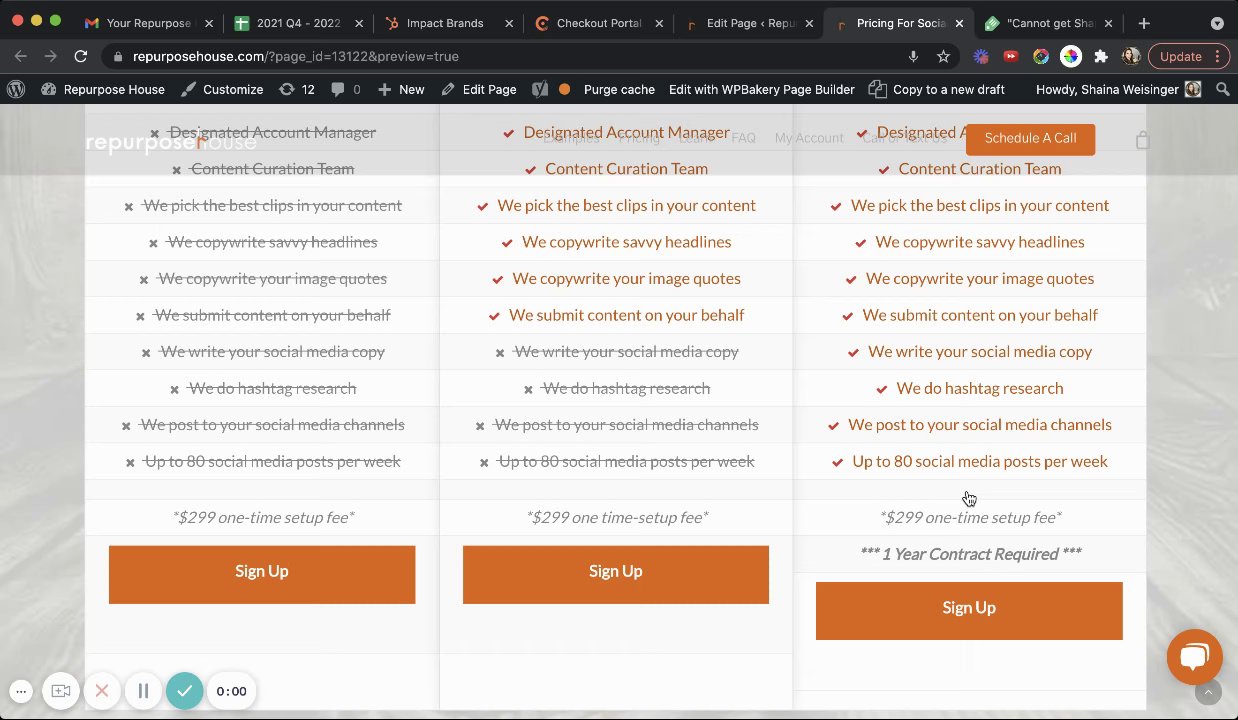Open the purple starburst browser extension

981,57
